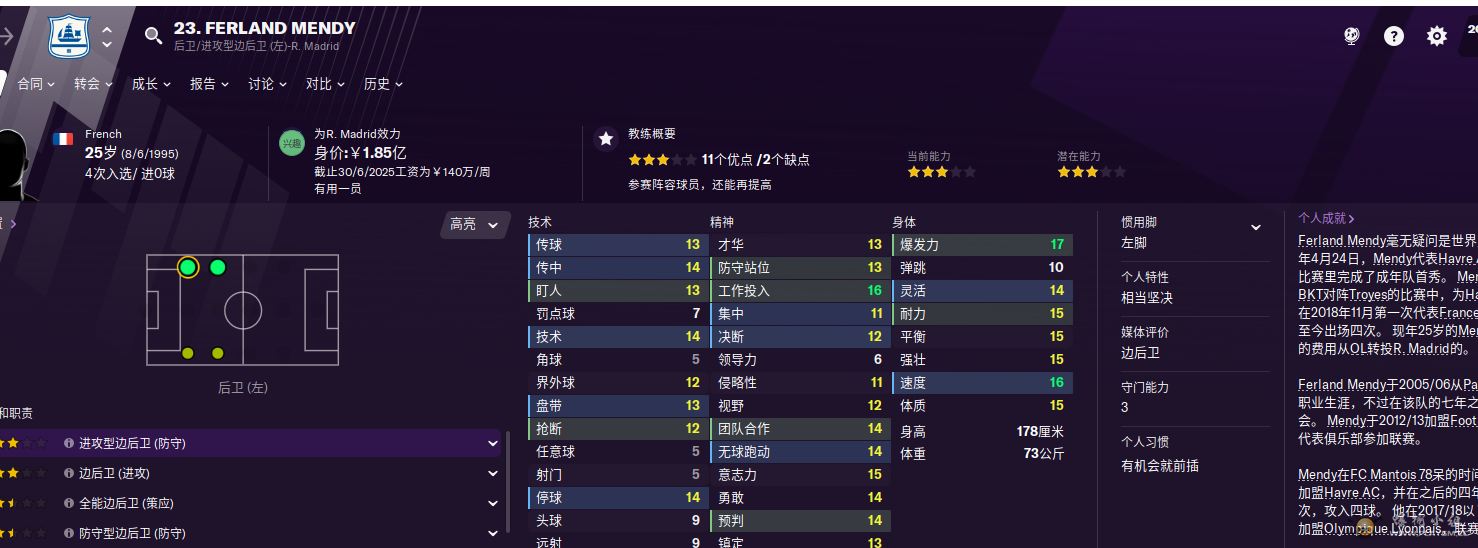Click the 后卫 (左) position label

tap(243, 388)
